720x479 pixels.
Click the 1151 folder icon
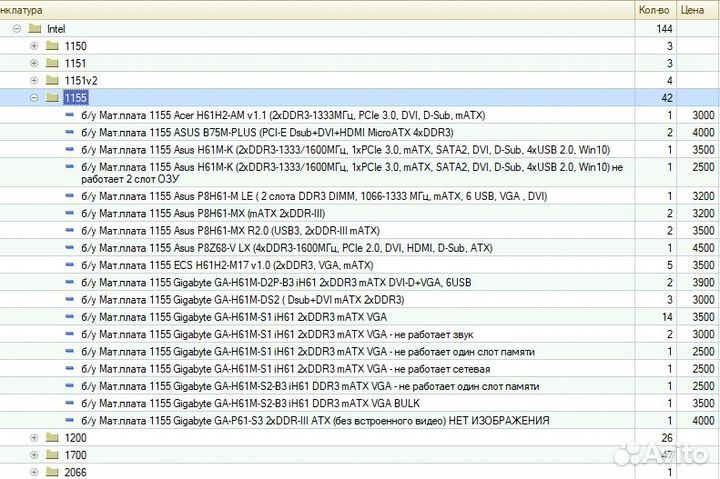click(52, 63)
